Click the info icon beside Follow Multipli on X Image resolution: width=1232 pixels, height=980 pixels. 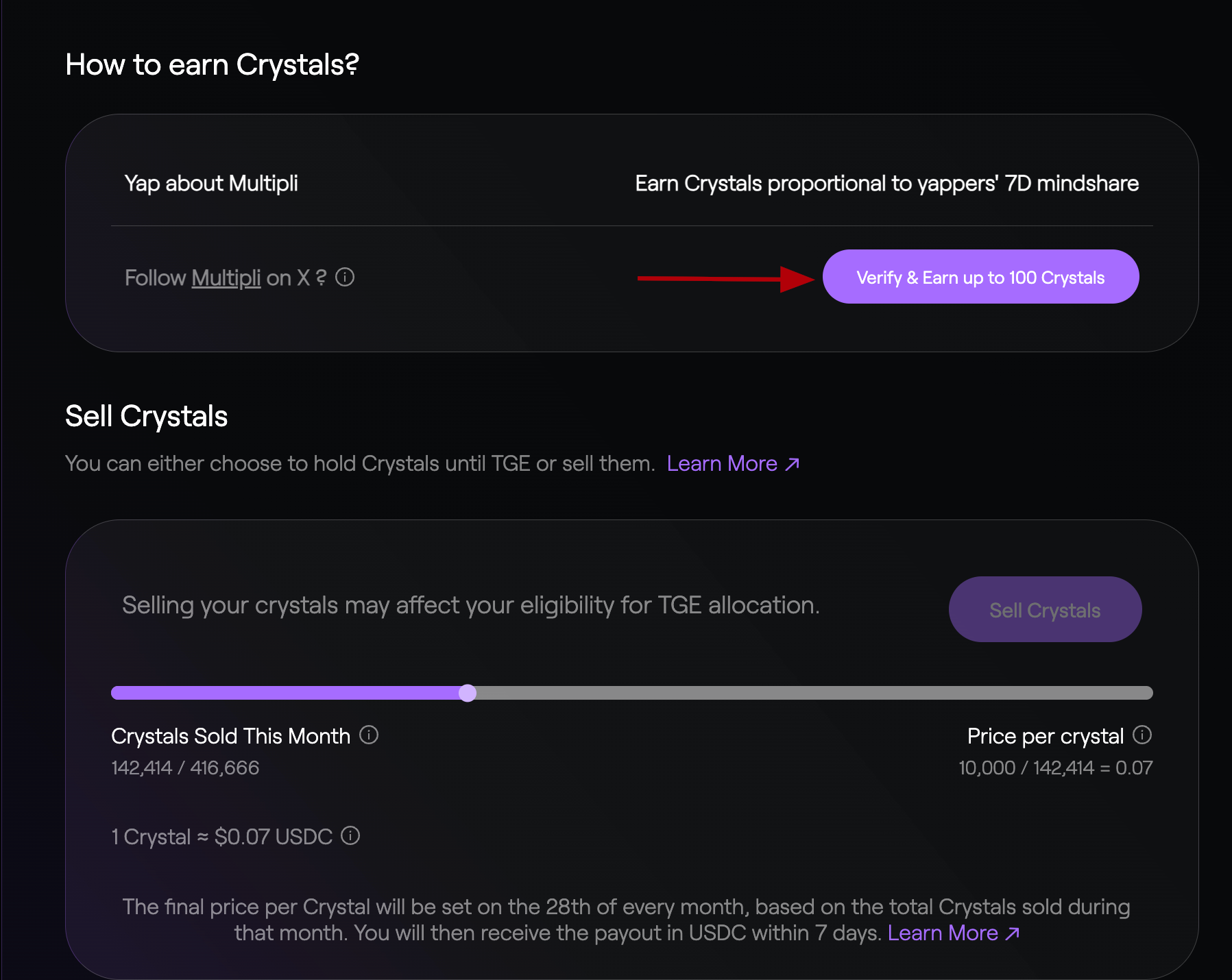[x=345, y=278]
